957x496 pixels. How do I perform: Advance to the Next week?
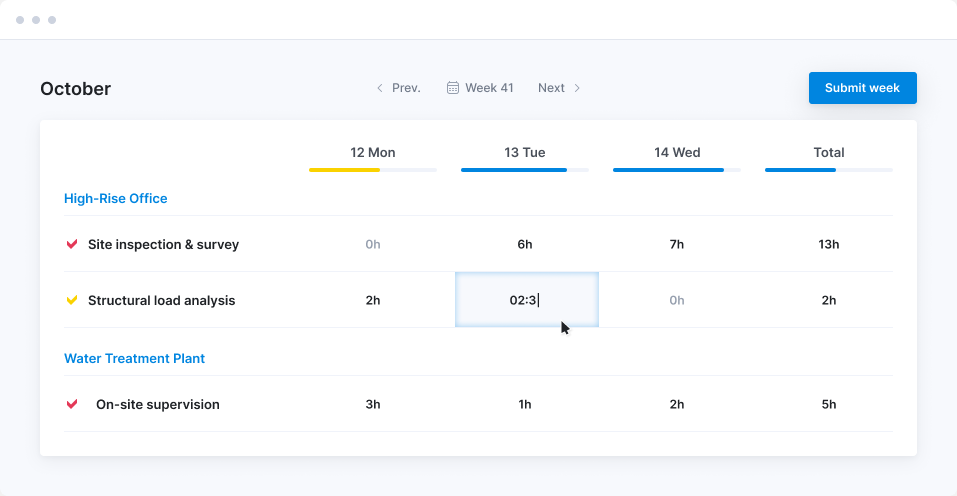point(559,88)
